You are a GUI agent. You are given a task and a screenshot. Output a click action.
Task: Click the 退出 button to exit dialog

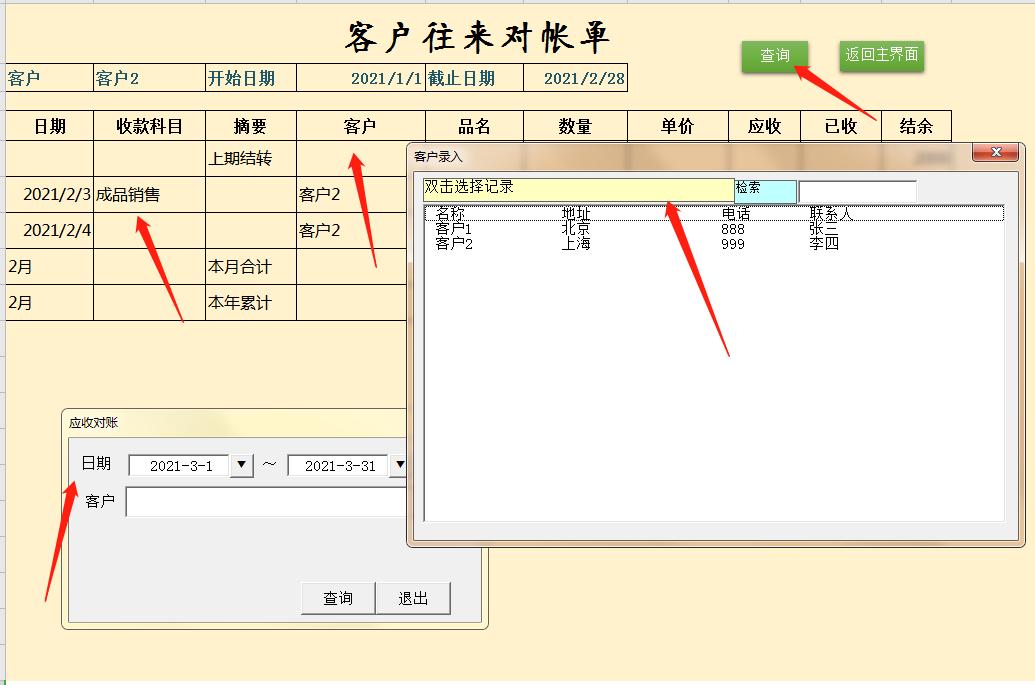[x=414, y=598]
